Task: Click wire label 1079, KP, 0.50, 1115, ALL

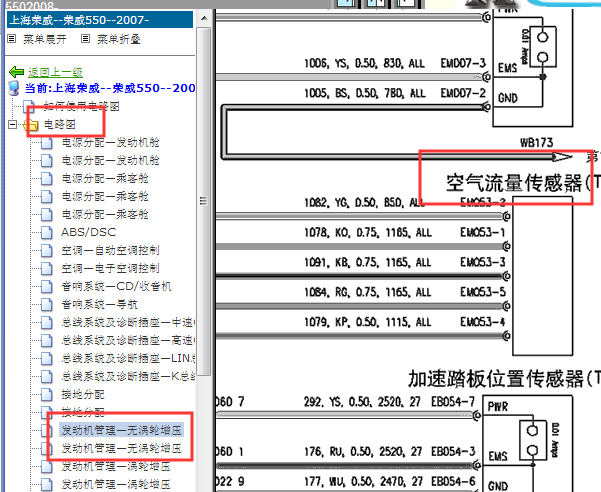Action: 368,322
